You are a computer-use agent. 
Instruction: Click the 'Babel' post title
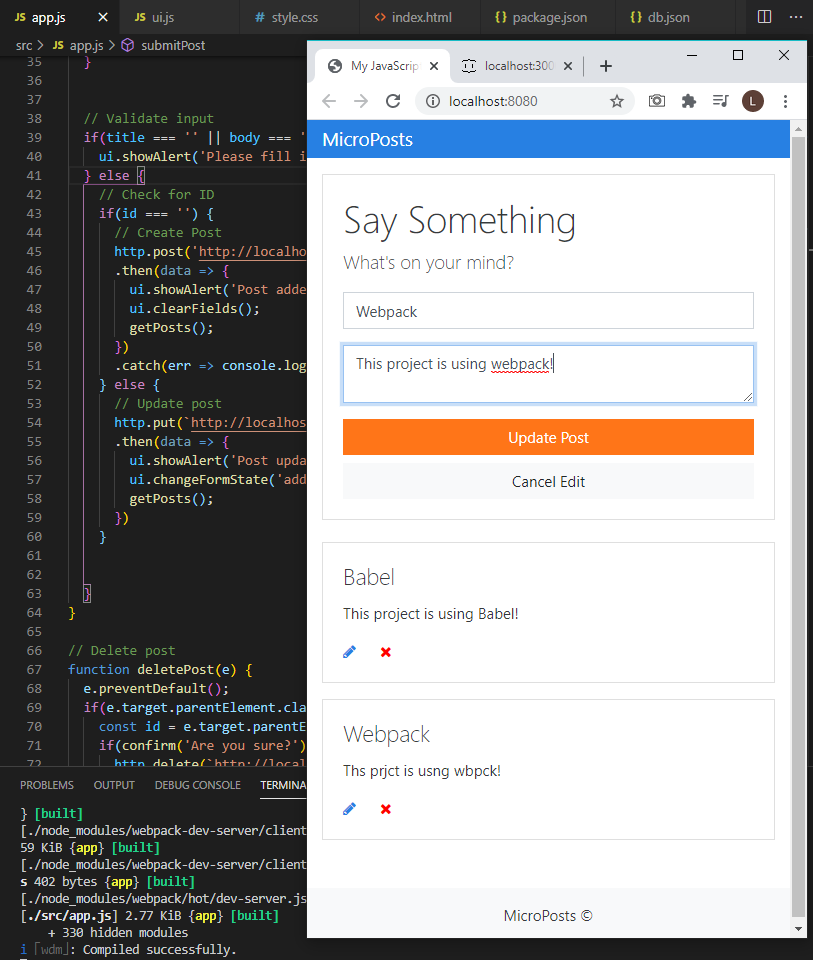pyautogui.click(x=369, y=577)
